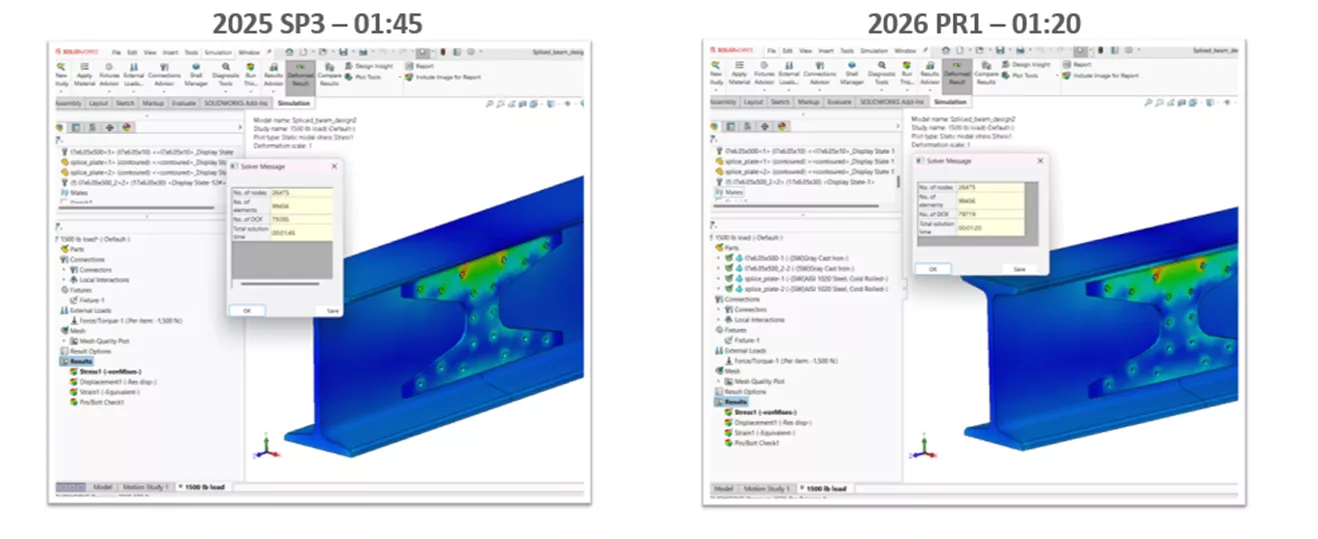Select Pin/Bolt Check1 in 2026 PR1 tree

coord(754,442)
